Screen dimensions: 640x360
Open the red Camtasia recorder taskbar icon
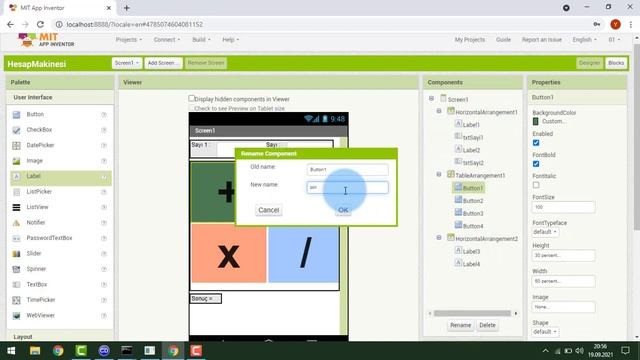(196, 351)
